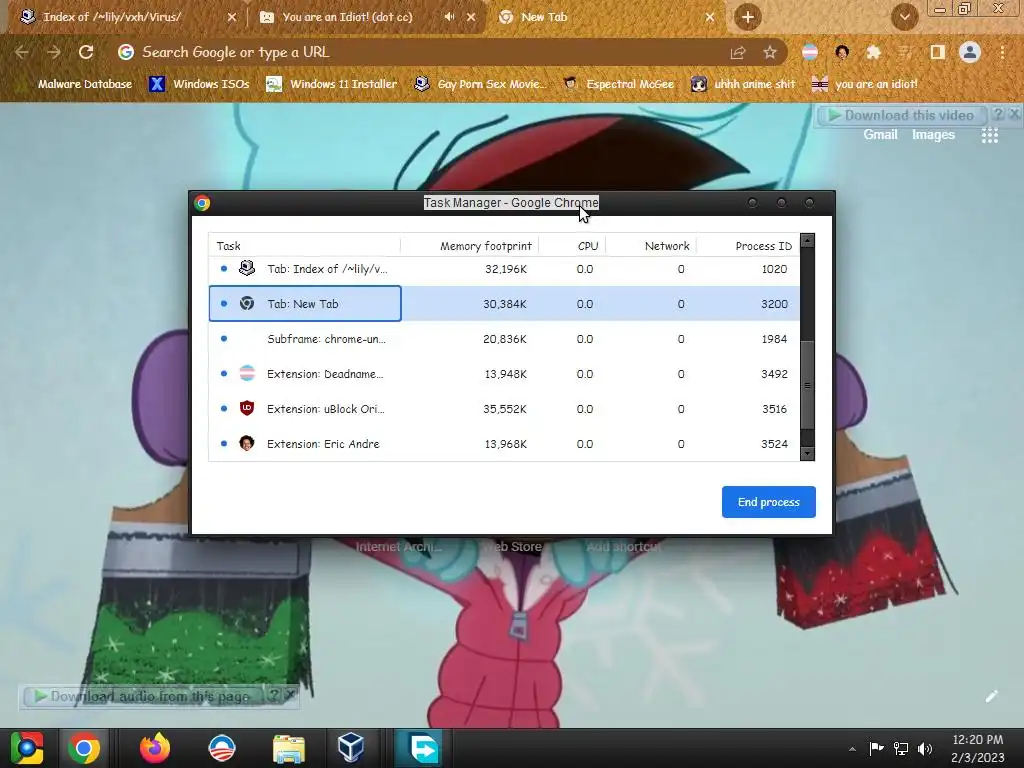Open the Extensions puzzle piece menu
The image size is (1024, 768).
(x=874, y=52)
